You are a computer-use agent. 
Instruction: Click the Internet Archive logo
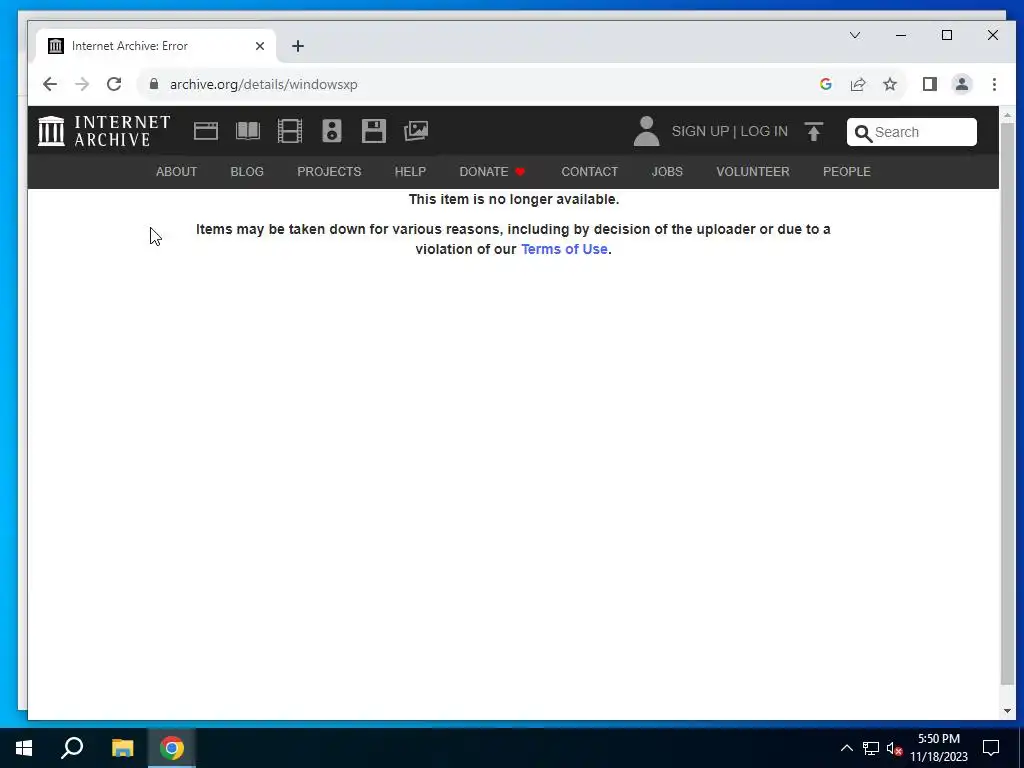[x=104, y=131]
